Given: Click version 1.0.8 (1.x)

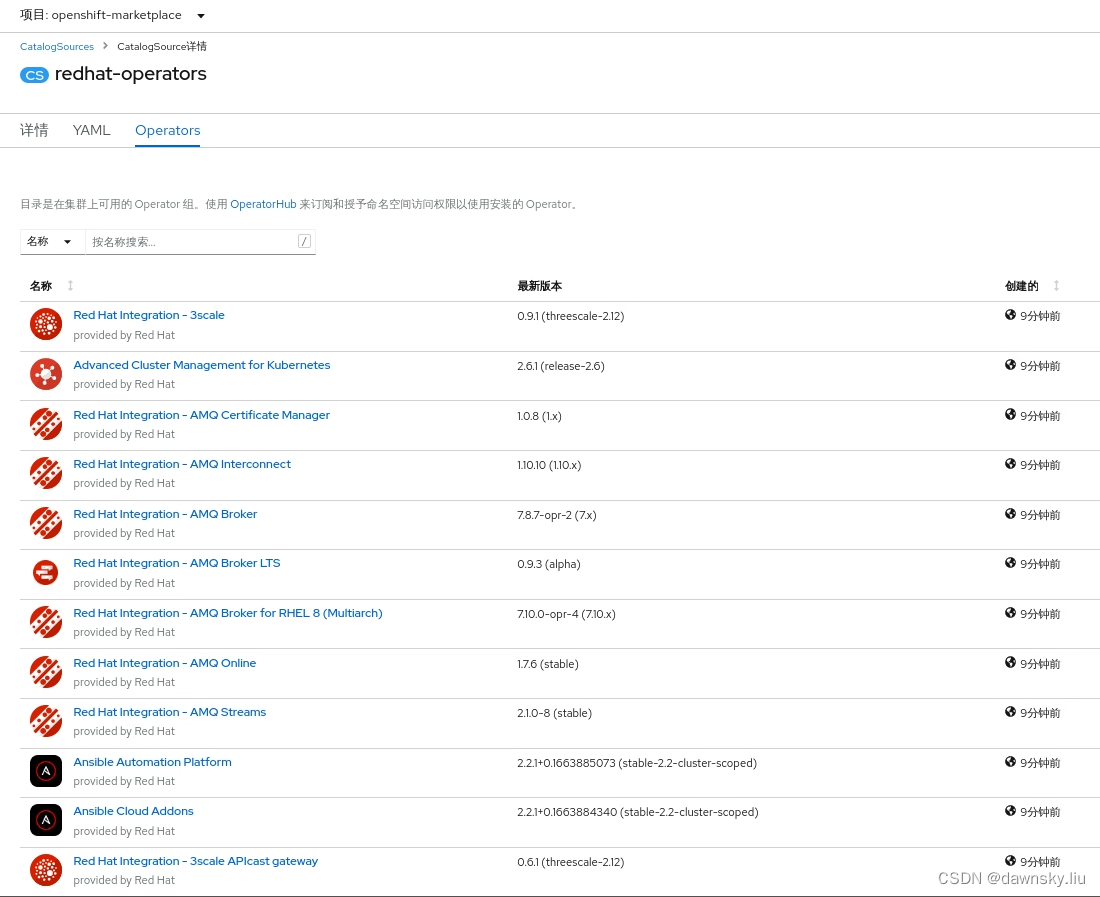Looking at the screenshot, I should [x=539, y=416].
